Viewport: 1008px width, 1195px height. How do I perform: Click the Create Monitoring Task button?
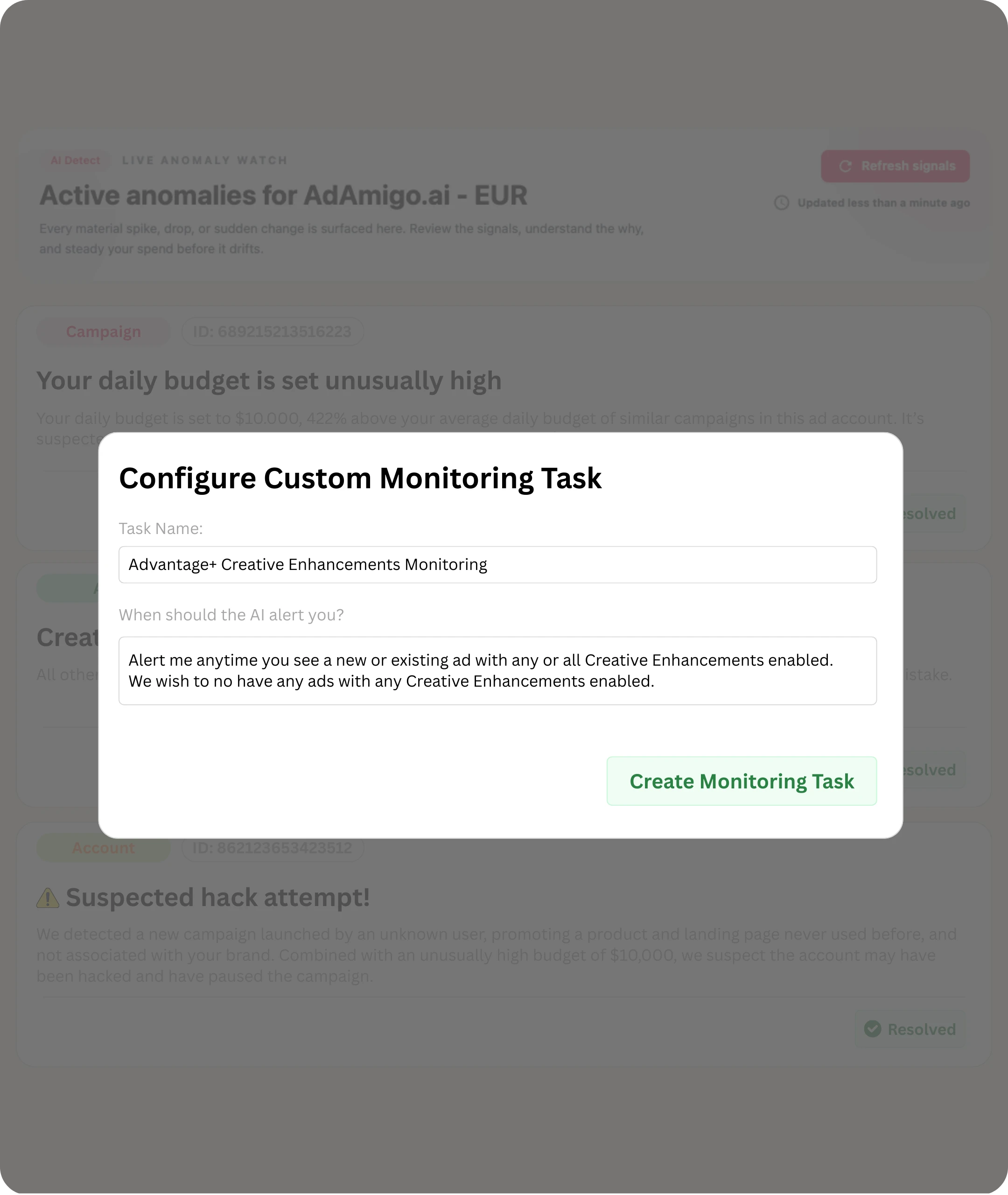(742, 781)
